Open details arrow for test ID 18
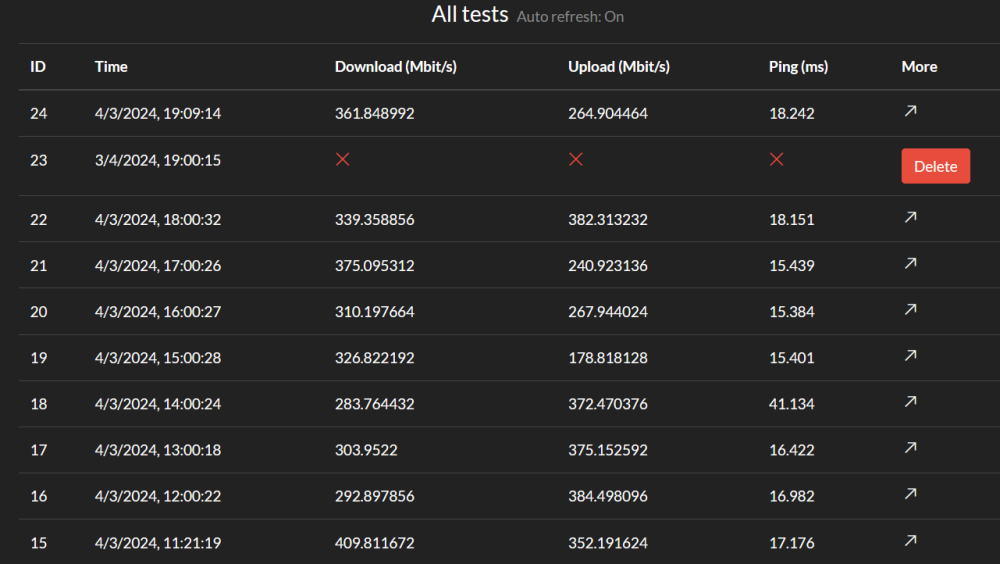This screenshot has height=564, width=1000. [x=911, y=401]
